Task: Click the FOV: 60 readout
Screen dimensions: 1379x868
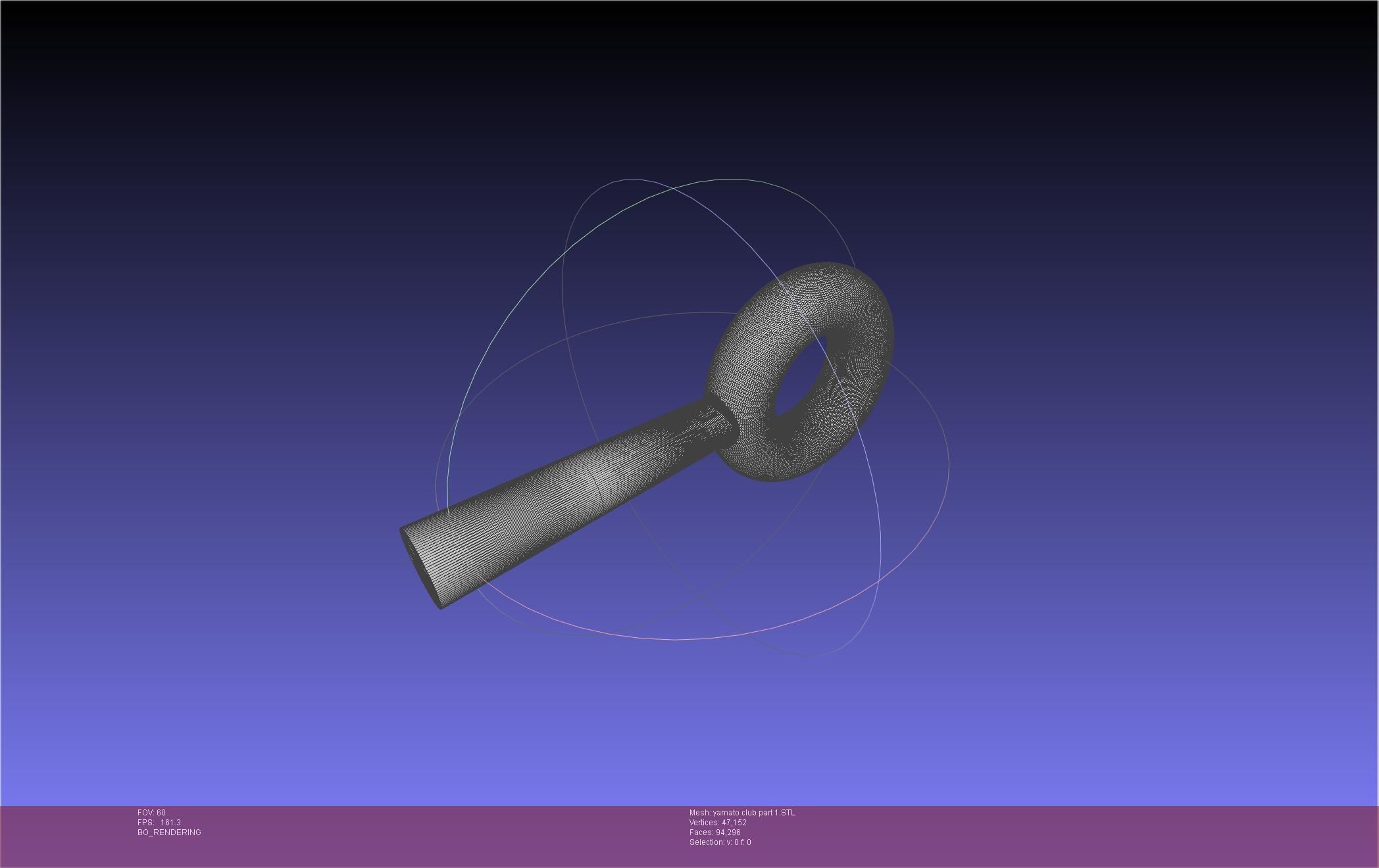Action: (x=151, y=813)
